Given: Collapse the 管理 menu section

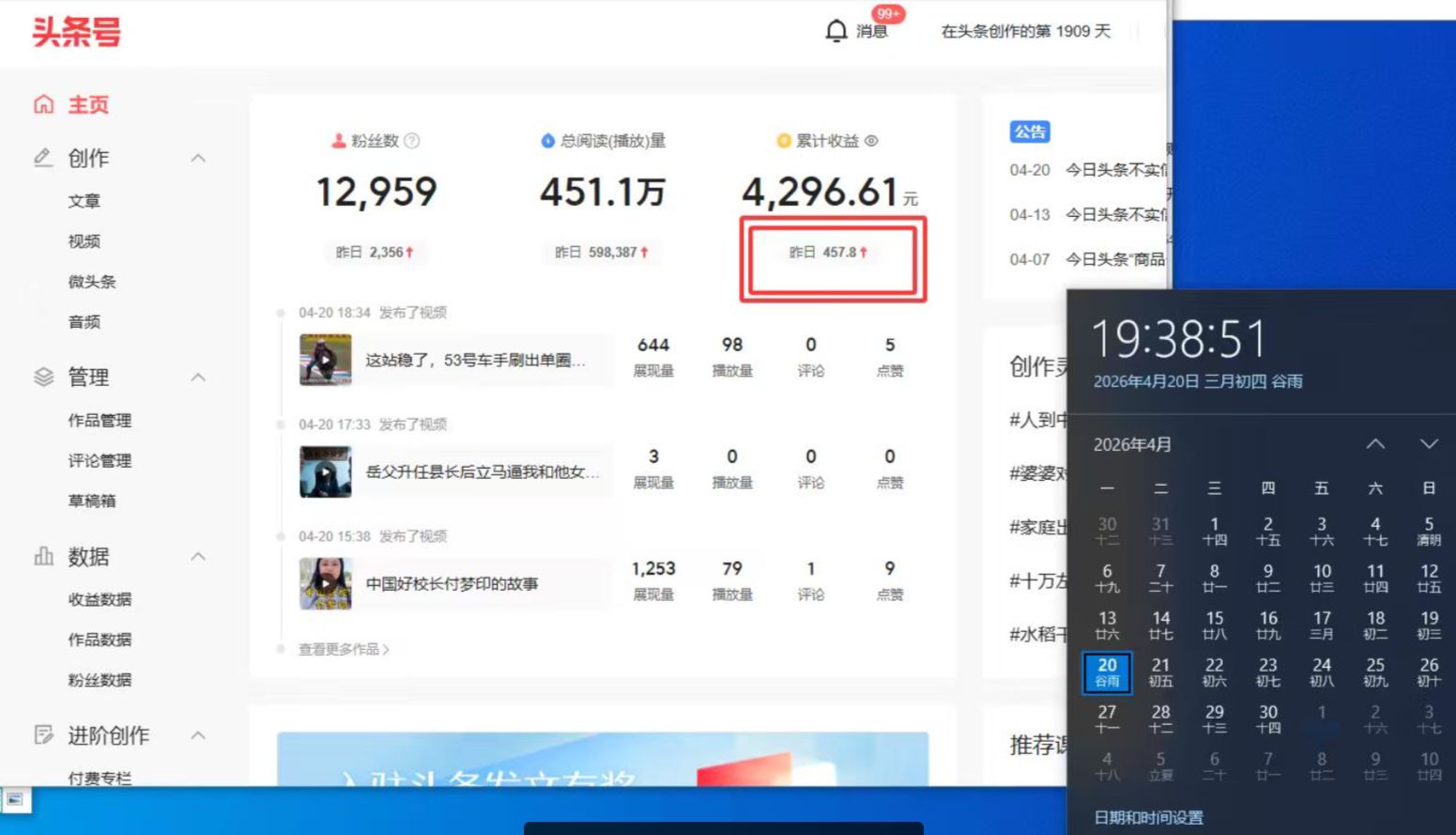Looking at the screenshot, I should tap(198, 377).
